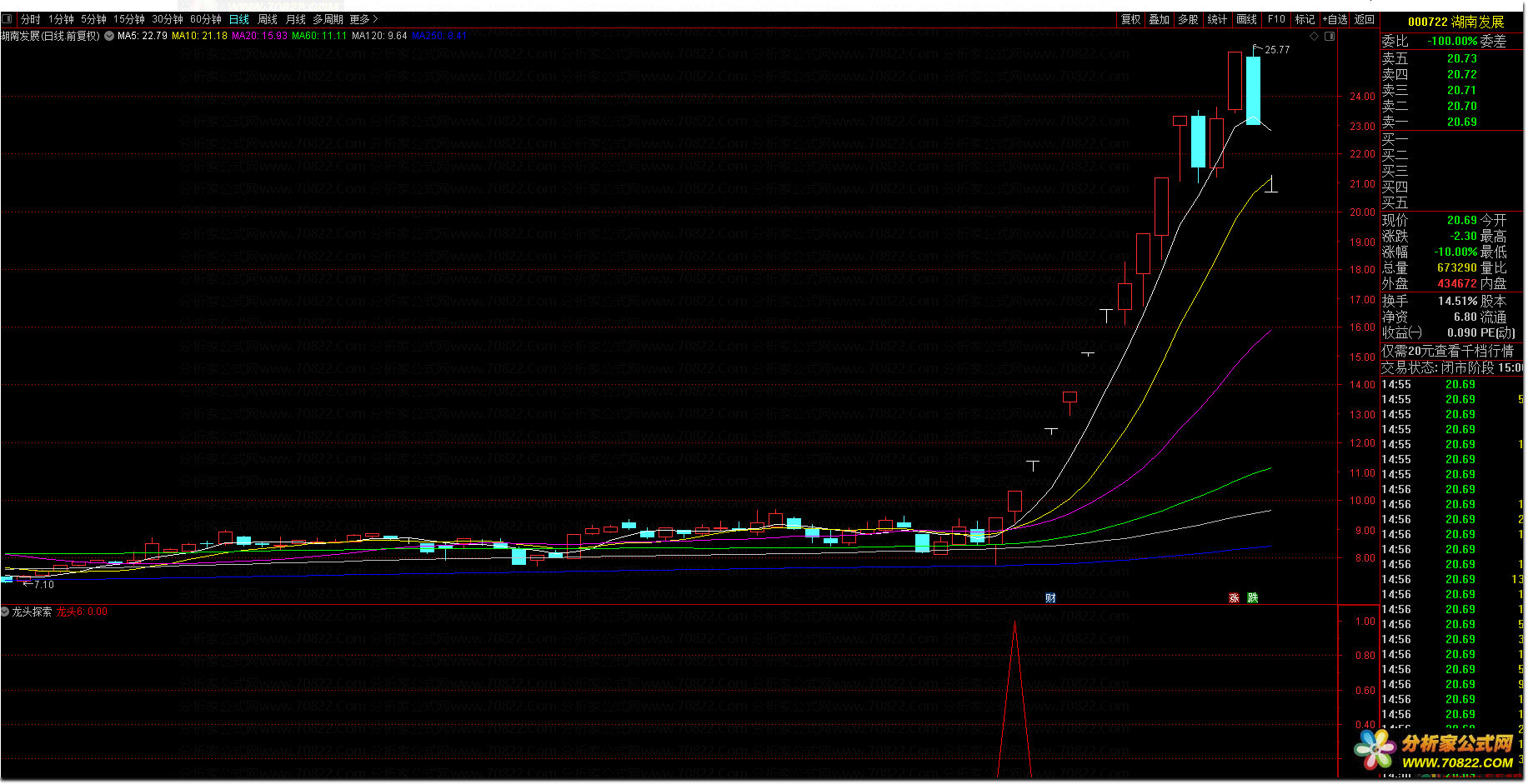Select the 15分钟 period tab

(x=129, y=19)
